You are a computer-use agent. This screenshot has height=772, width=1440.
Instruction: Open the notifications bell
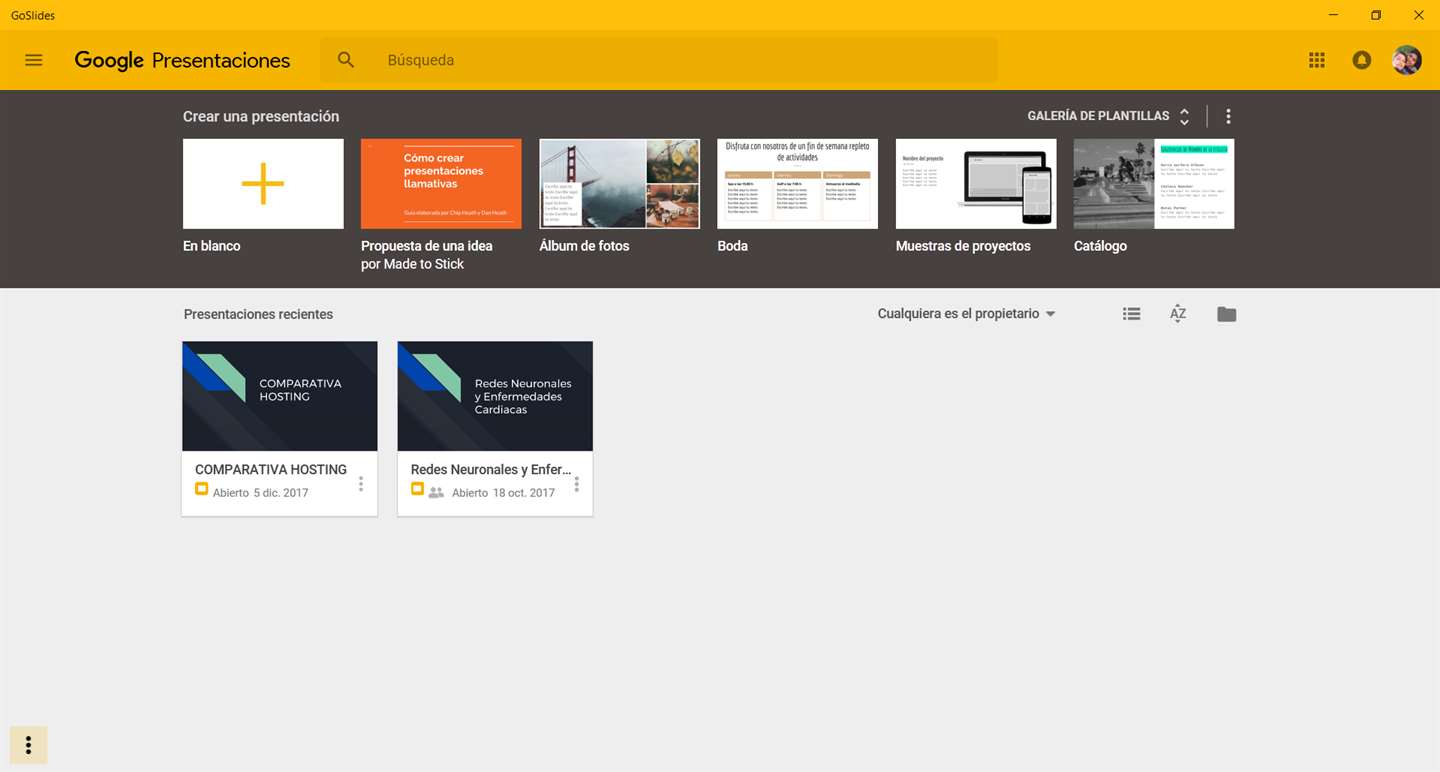pyautogui.click(x=1361, y=60)
